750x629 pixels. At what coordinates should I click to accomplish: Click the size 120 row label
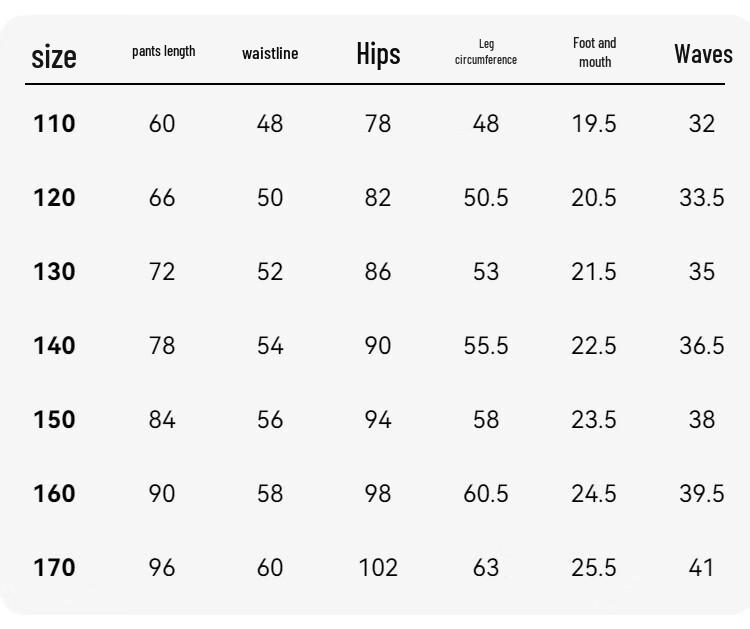click(54, 198)
